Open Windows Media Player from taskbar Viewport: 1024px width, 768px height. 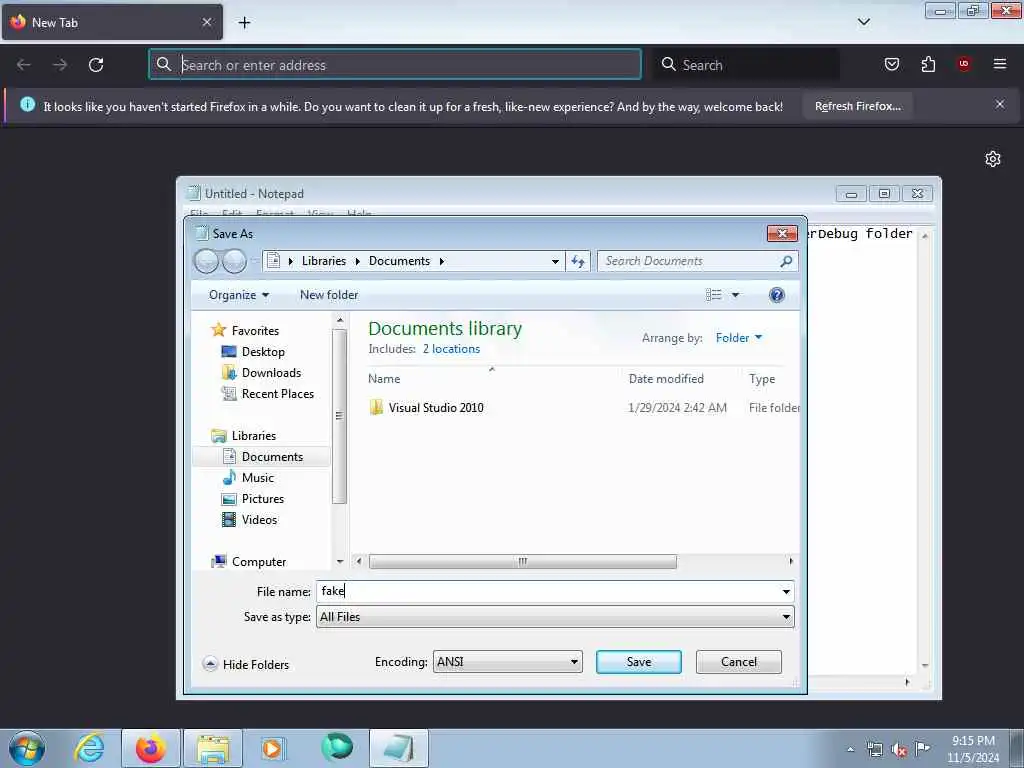pos(272,748)
